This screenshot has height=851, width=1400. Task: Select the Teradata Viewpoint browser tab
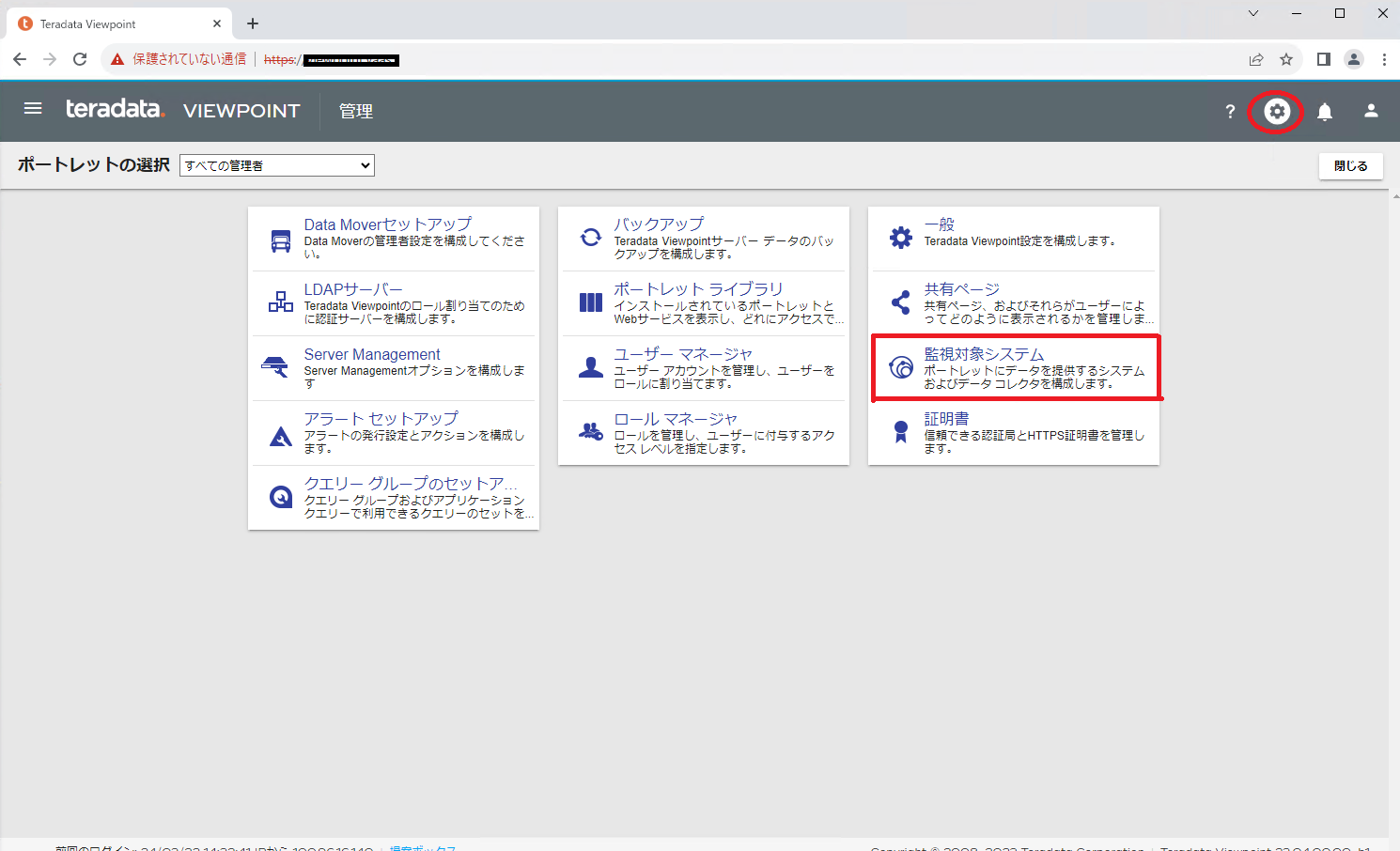click(103, 23)
